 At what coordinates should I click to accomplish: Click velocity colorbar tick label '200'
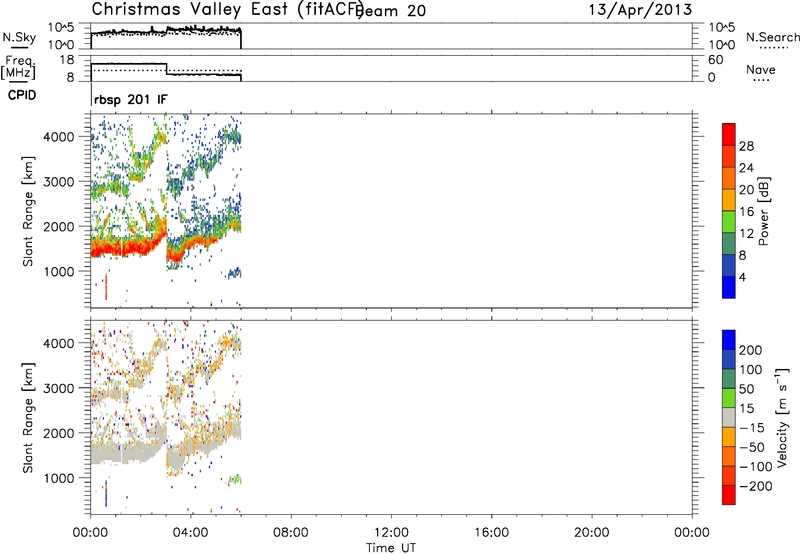pyautogui.click(x=751, y=350)
